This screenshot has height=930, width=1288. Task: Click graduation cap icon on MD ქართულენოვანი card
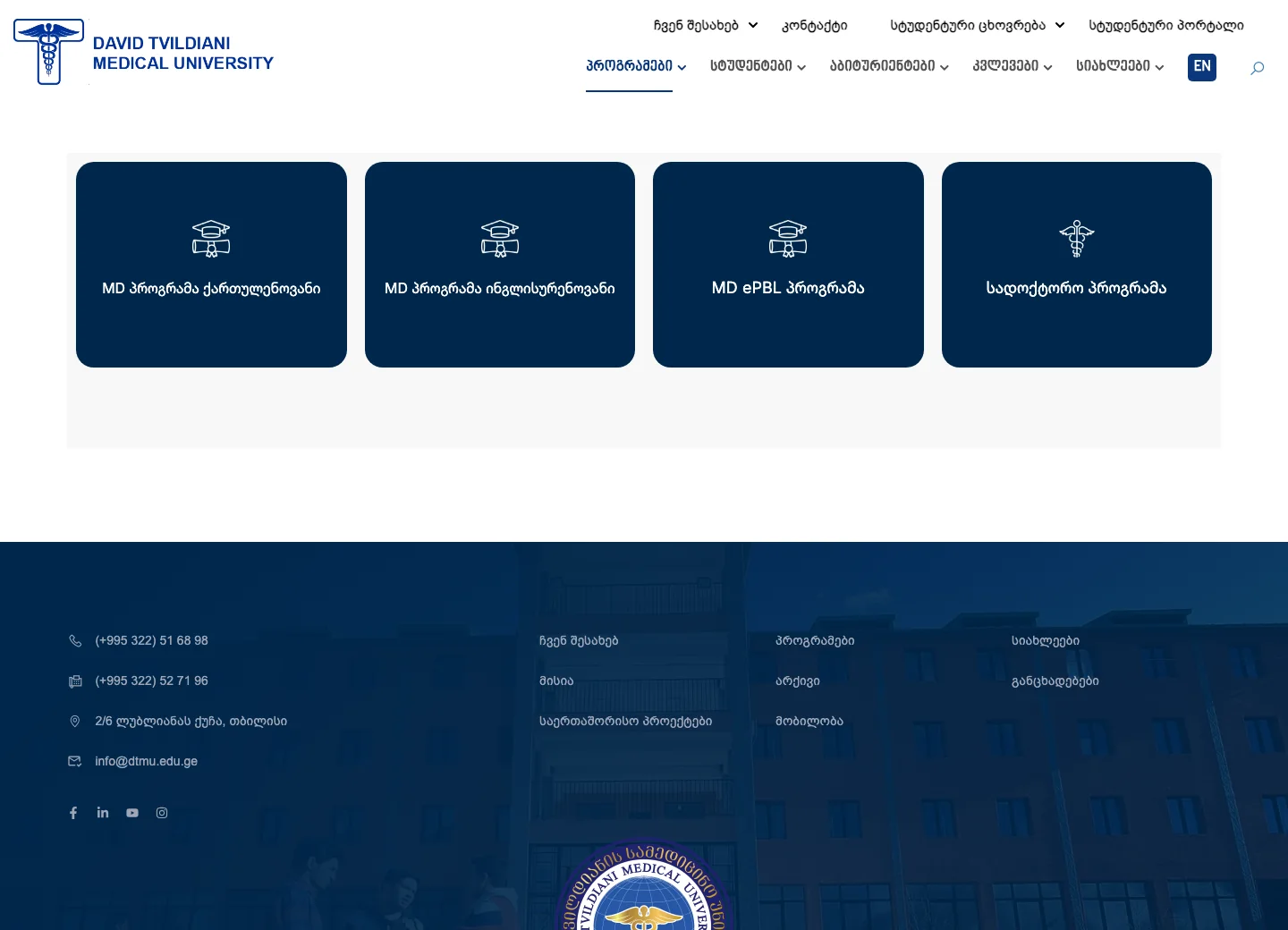coord(211,239)
